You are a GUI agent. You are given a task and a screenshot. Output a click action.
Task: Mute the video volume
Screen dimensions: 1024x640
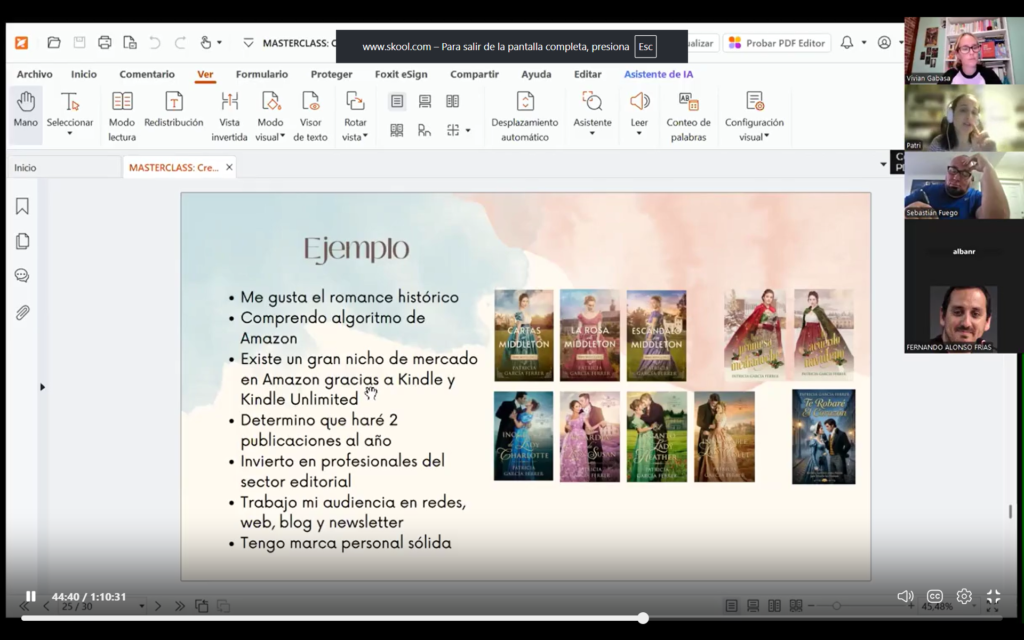[x=905, y=596]
